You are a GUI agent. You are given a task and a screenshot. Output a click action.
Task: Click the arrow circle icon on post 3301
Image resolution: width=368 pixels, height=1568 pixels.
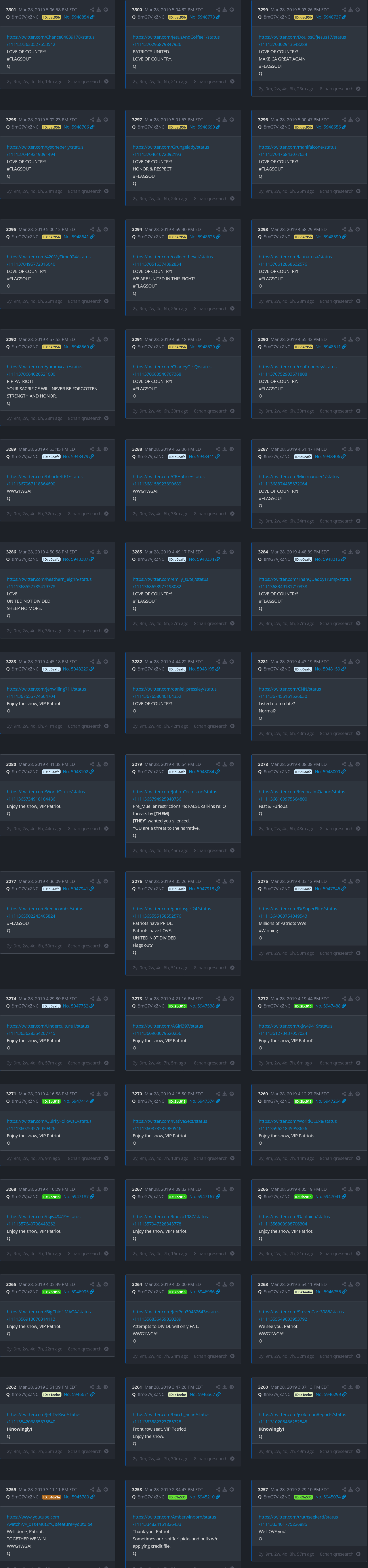tap(105, 10)
